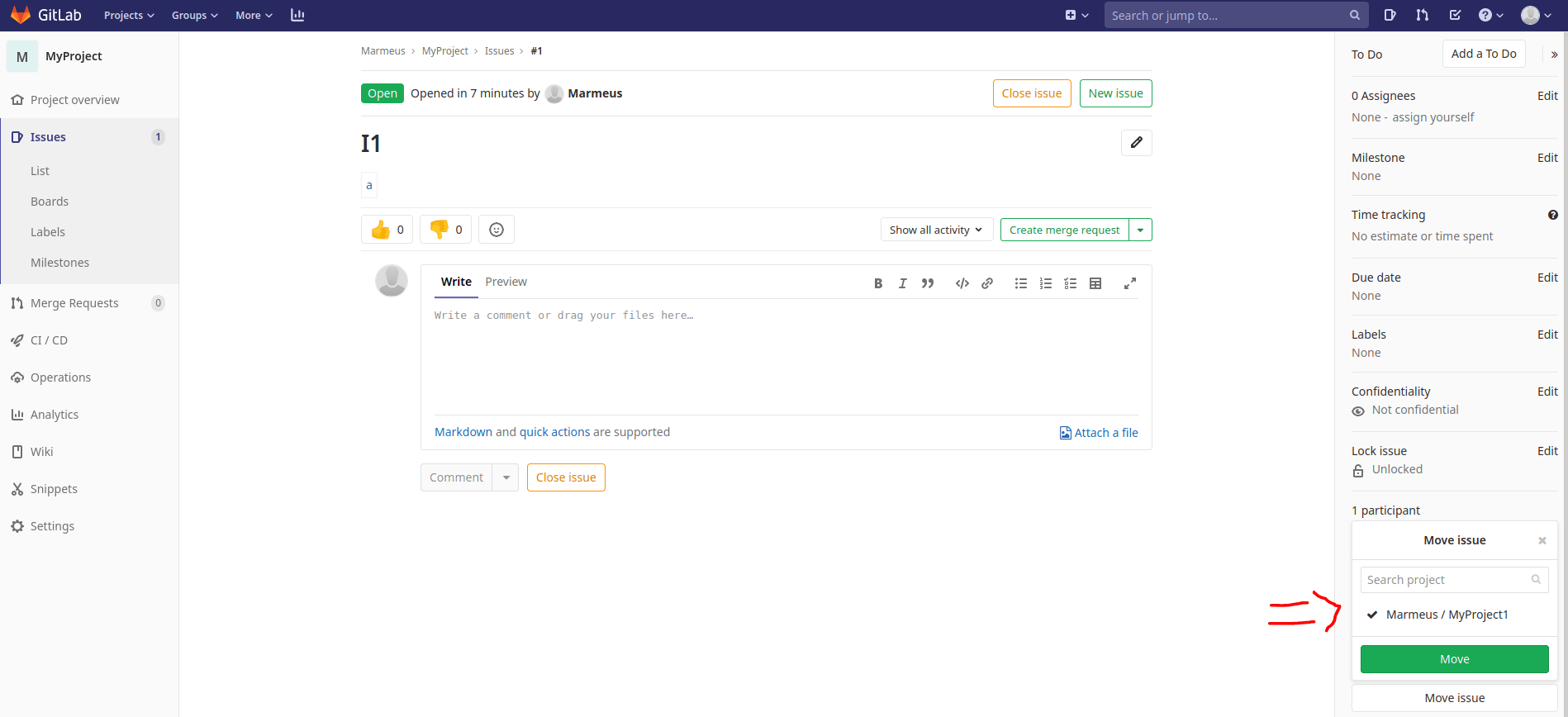Open the More dropdown menu
This screenshot has height=717, width=1568.
pyautogui.click(x=254, y=15)
